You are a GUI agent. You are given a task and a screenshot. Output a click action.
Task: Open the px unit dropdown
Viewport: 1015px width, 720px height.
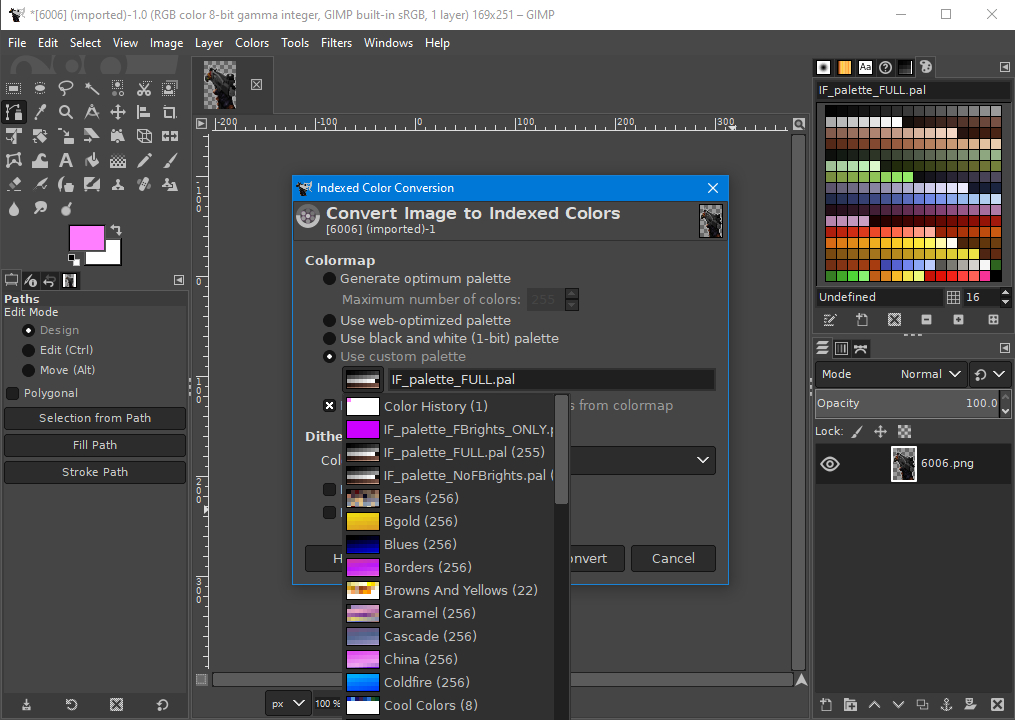tap(289, 704)
